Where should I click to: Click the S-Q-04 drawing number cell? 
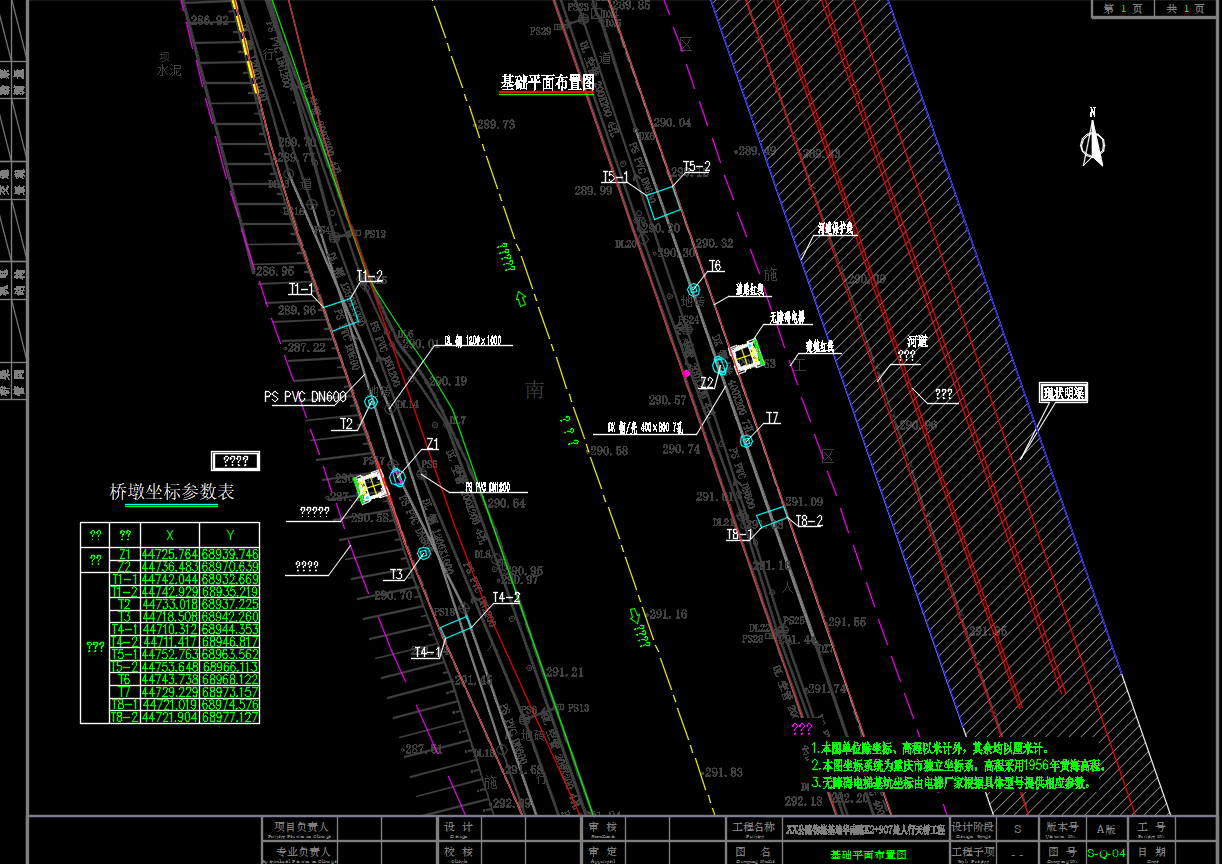[1106, 853]
